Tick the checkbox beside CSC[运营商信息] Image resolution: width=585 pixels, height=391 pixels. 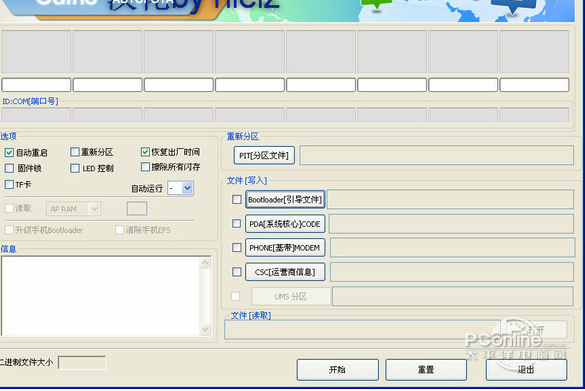[237, 272]
